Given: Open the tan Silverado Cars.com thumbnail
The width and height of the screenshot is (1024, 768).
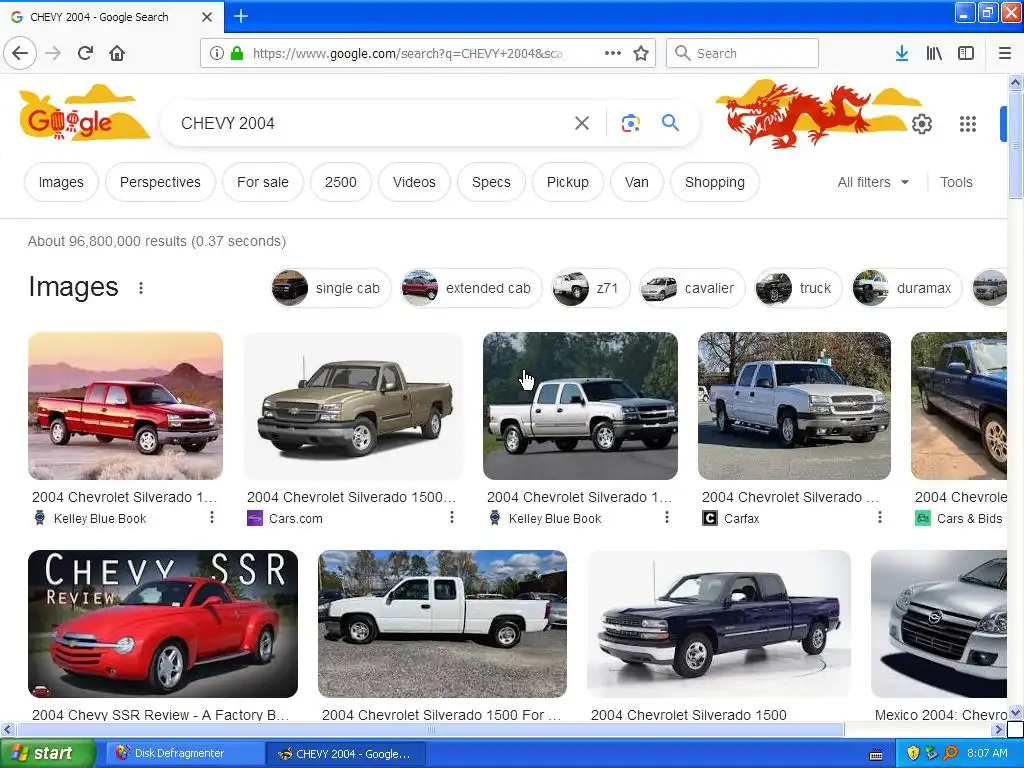Looking at the screenshot, I should coord(353,406).
